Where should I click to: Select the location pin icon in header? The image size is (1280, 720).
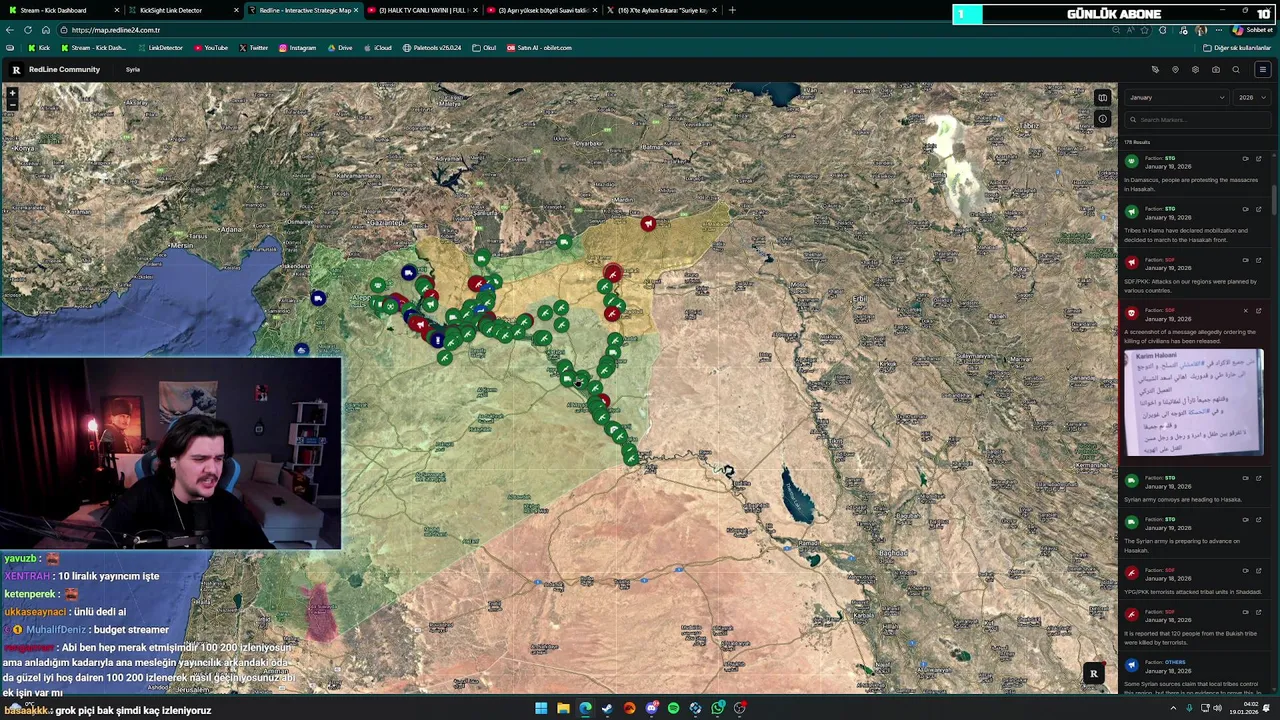[x=1175, y=70]
